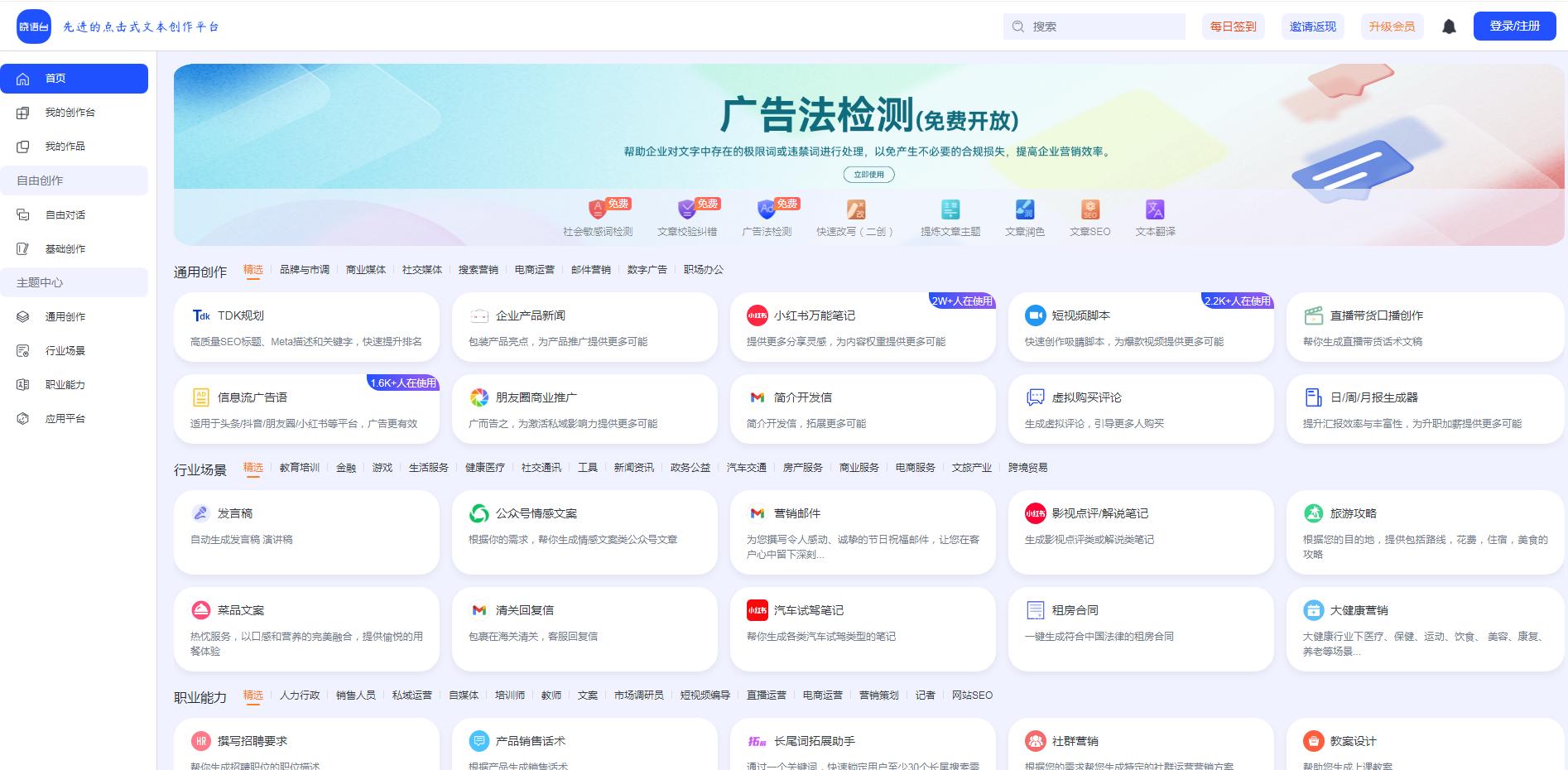Click the 通用创作 sidebar icon
Screen dimensions: 1568x770
click(23, 317)
